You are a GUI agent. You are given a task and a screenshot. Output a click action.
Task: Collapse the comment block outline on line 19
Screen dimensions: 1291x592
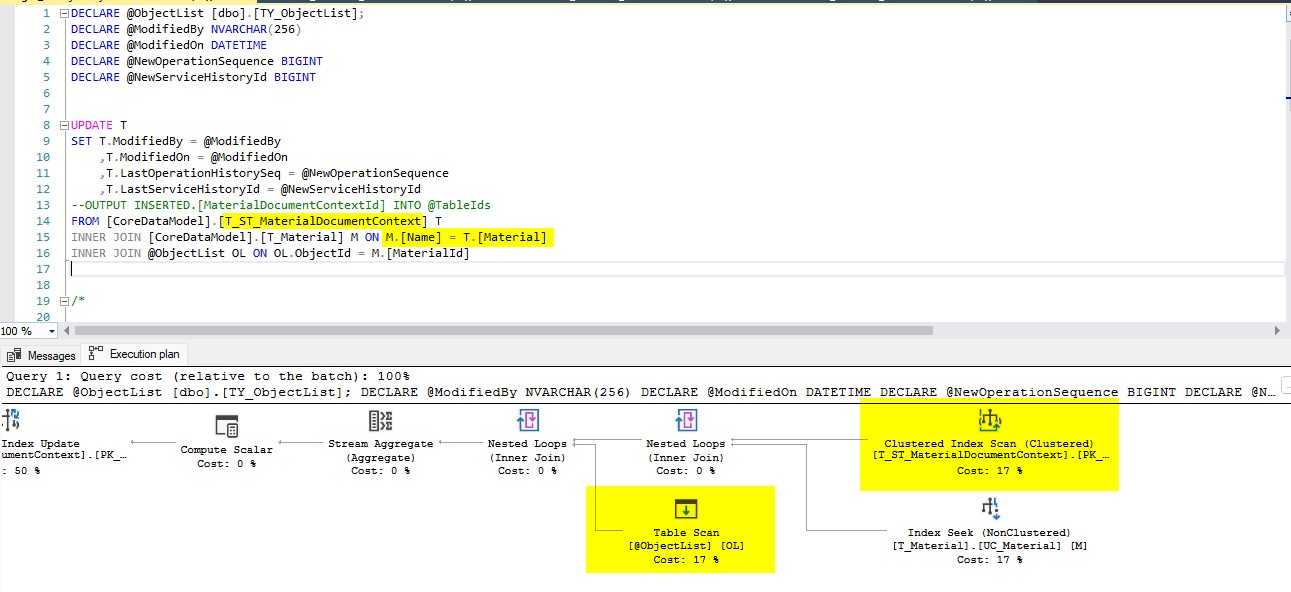pos(62,300)
